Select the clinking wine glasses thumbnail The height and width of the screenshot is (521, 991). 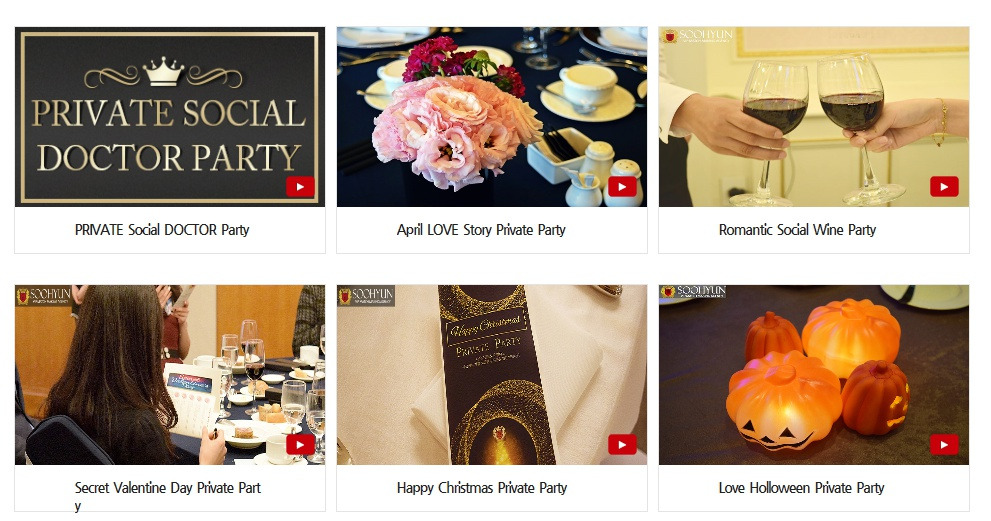[x=813, y=117]
